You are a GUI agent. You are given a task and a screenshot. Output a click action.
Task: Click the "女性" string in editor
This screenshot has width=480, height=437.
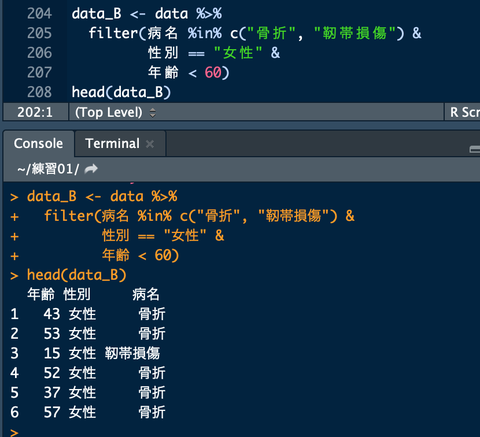point(238,53)
